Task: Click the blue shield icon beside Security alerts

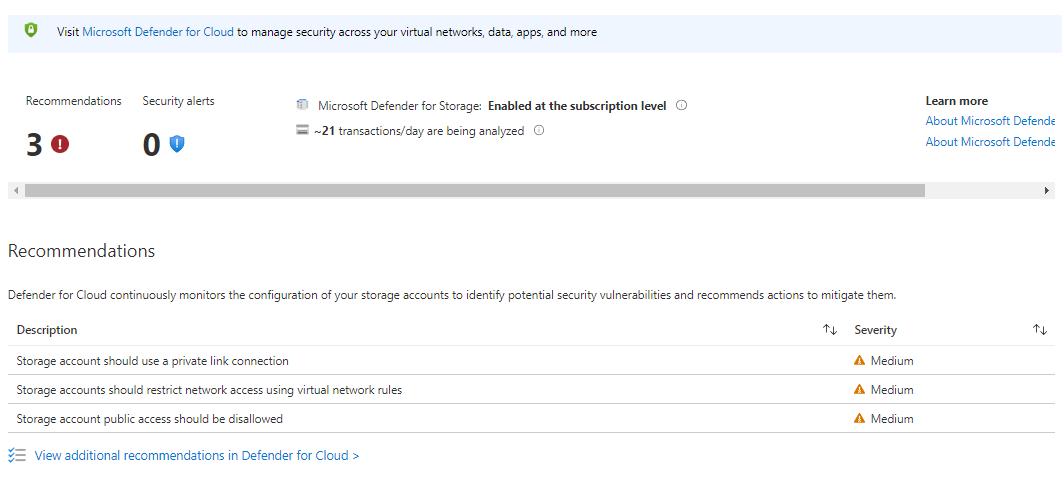Action: pos(177,144)
